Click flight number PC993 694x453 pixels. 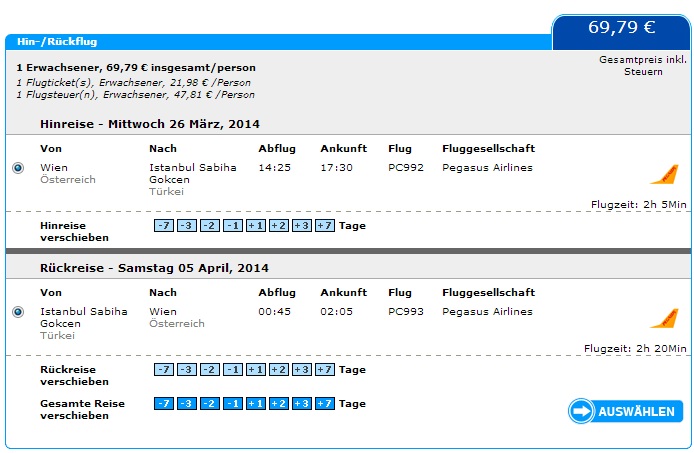[x=406, y=312]
